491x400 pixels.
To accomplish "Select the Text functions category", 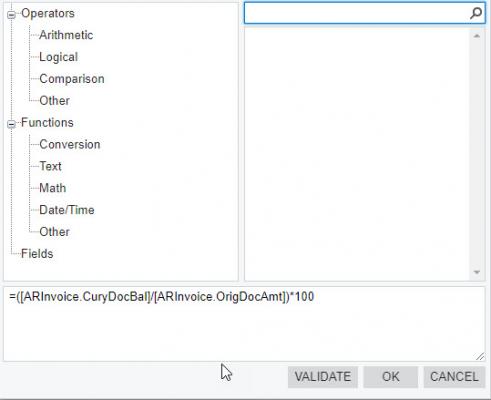I will (x=50, y=166).
